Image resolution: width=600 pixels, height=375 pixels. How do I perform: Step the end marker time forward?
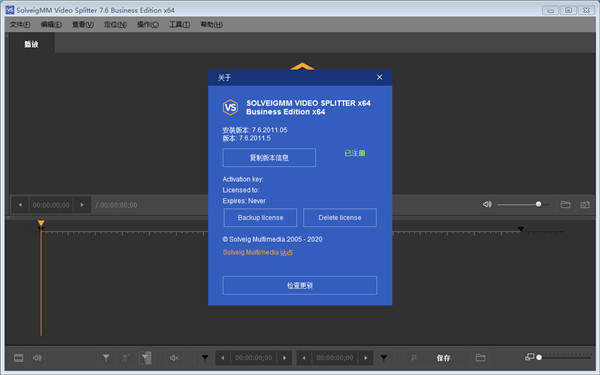pos(366,358)
